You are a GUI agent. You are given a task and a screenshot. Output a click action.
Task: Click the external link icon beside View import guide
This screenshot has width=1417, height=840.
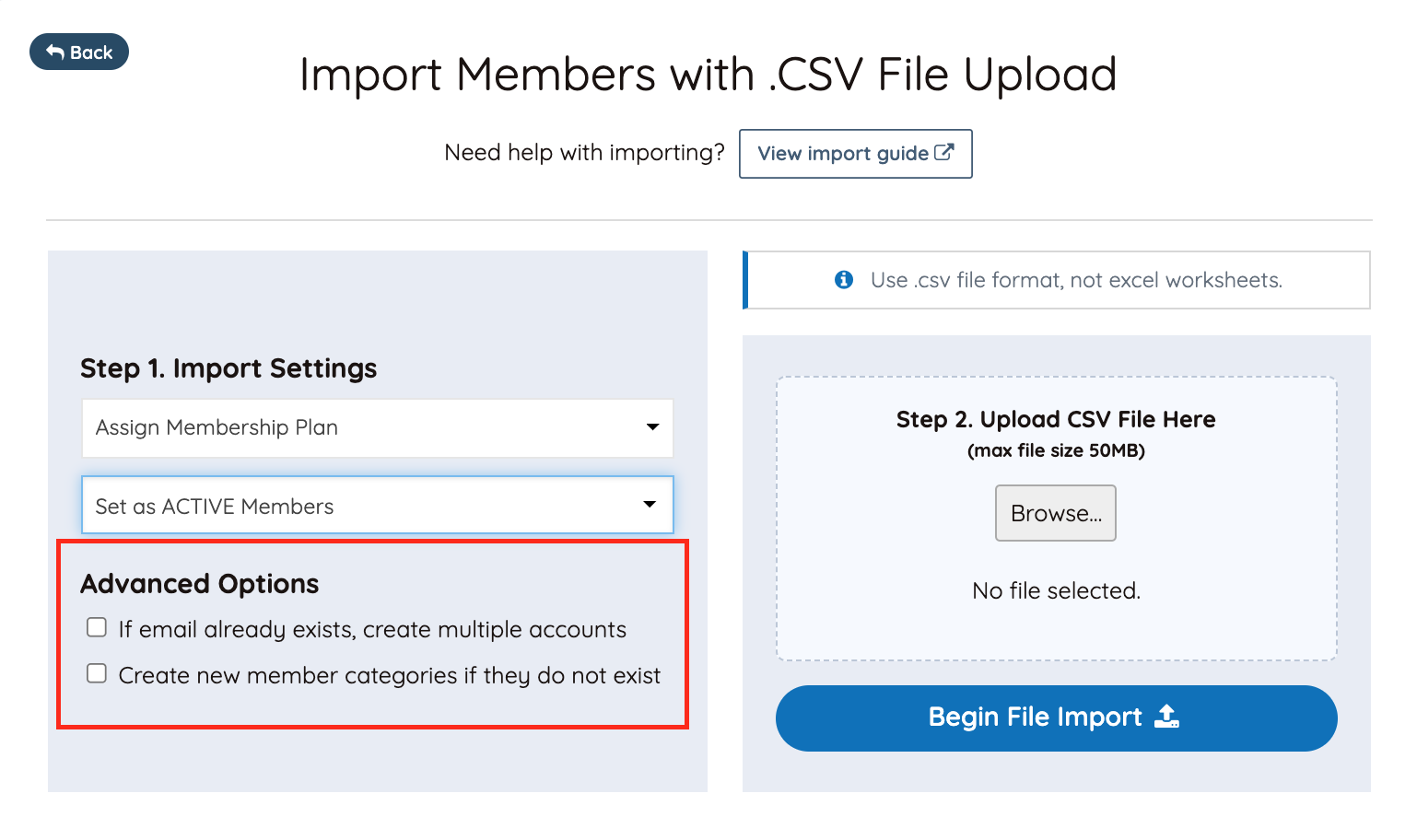tap(944, 153)
